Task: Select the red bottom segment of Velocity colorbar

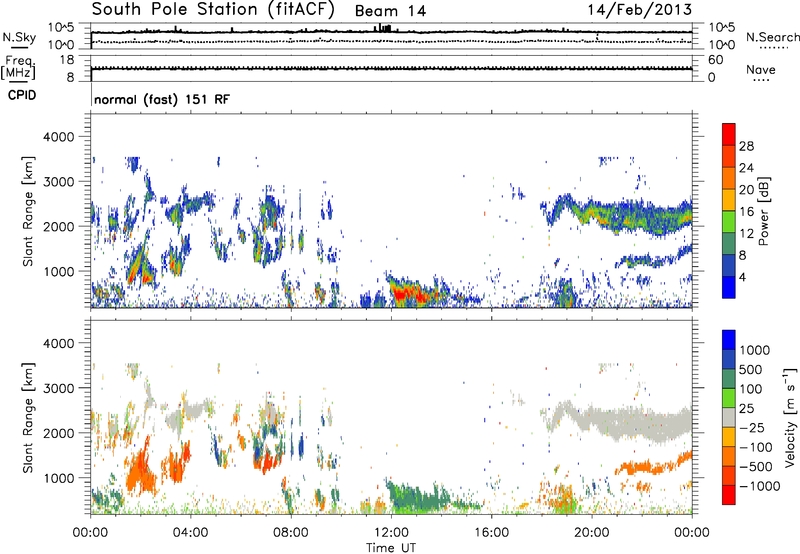Action: tap(729, 495)
